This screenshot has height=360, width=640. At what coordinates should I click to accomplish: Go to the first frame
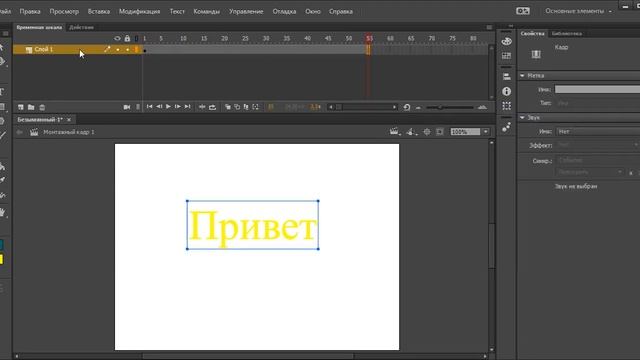[x=149, y=107]
